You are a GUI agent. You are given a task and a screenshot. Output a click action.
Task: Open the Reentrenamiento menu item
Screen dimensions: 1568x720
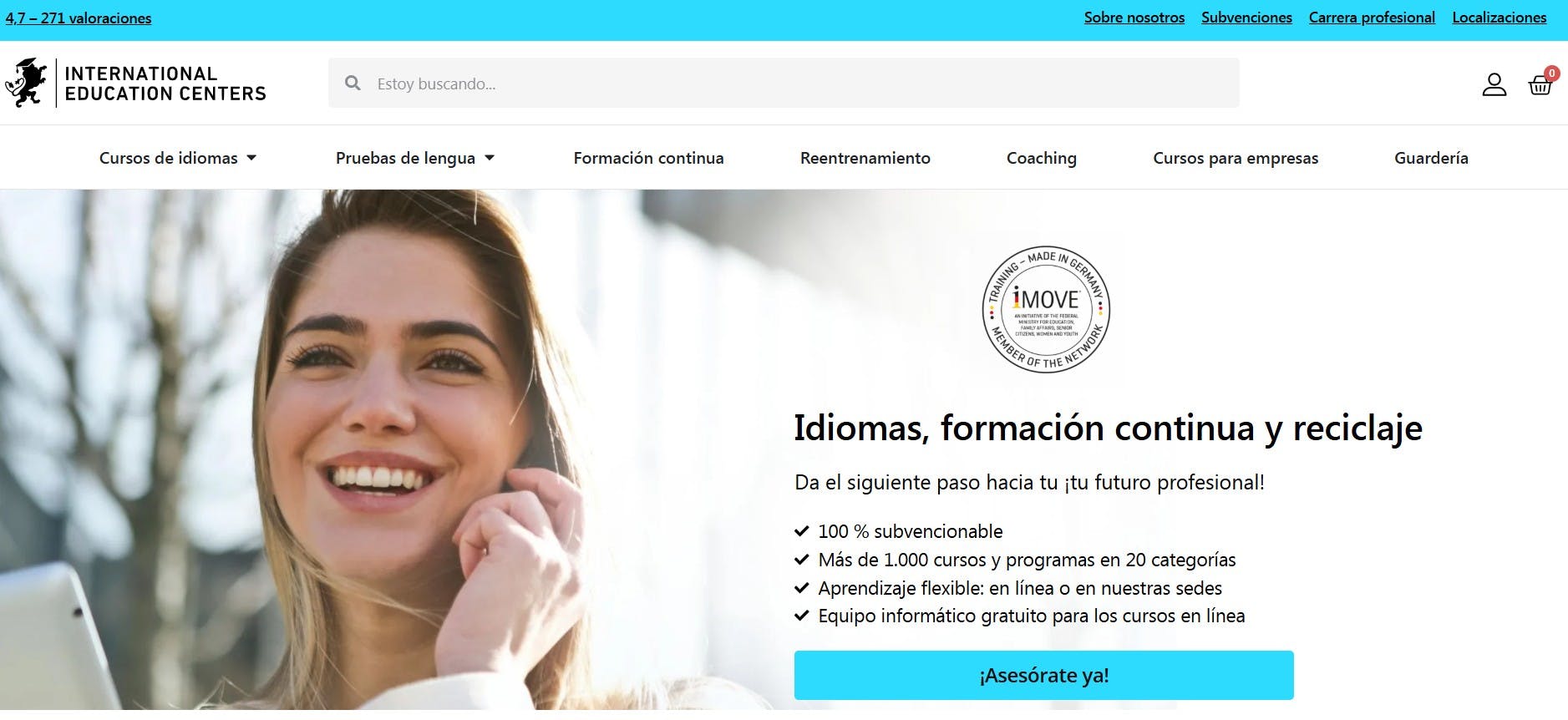click(x=865, y=158)
